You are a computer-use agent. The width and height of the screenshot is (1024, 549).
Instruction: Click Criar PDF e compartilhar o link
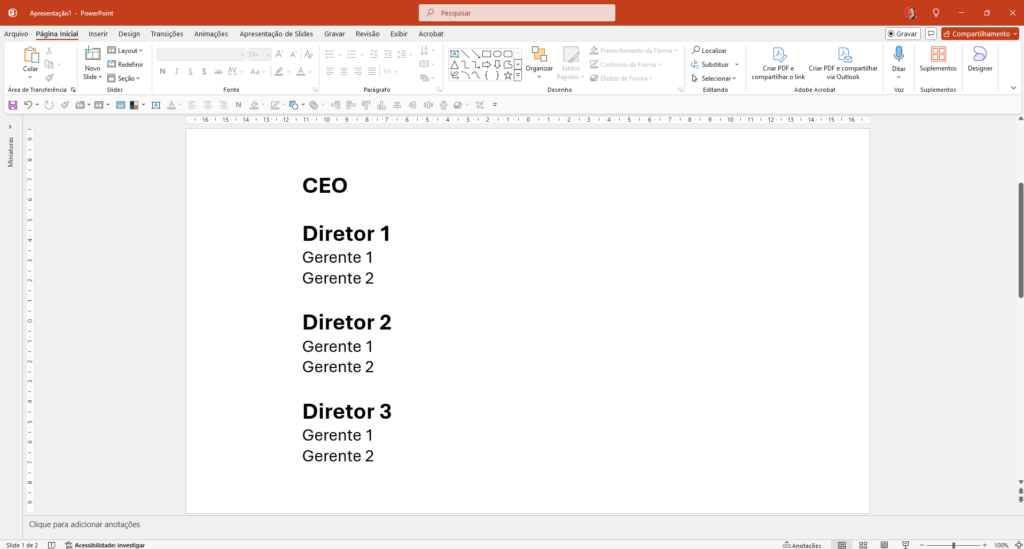tap(778, 62)
